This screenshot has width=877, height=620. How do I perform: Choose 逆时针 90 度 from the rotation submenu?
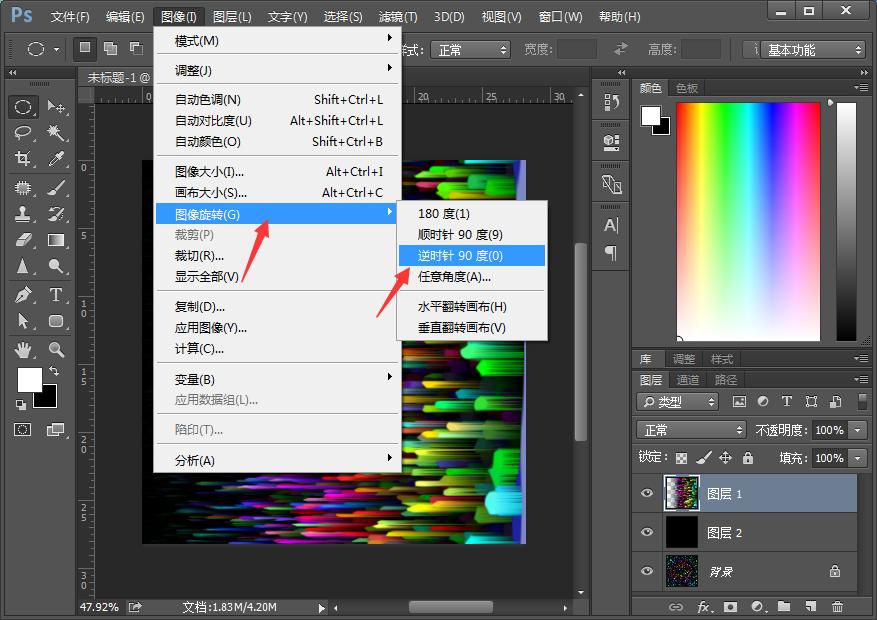(x=470, y=256)
